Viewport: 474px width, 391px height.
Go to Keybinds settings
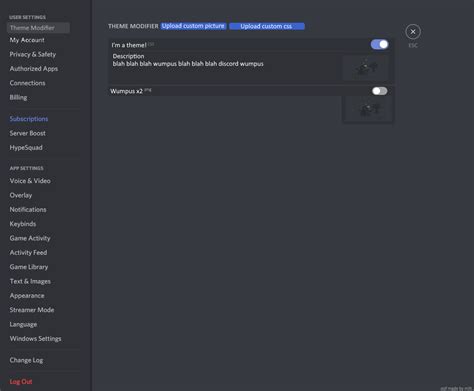pos(23,224)
